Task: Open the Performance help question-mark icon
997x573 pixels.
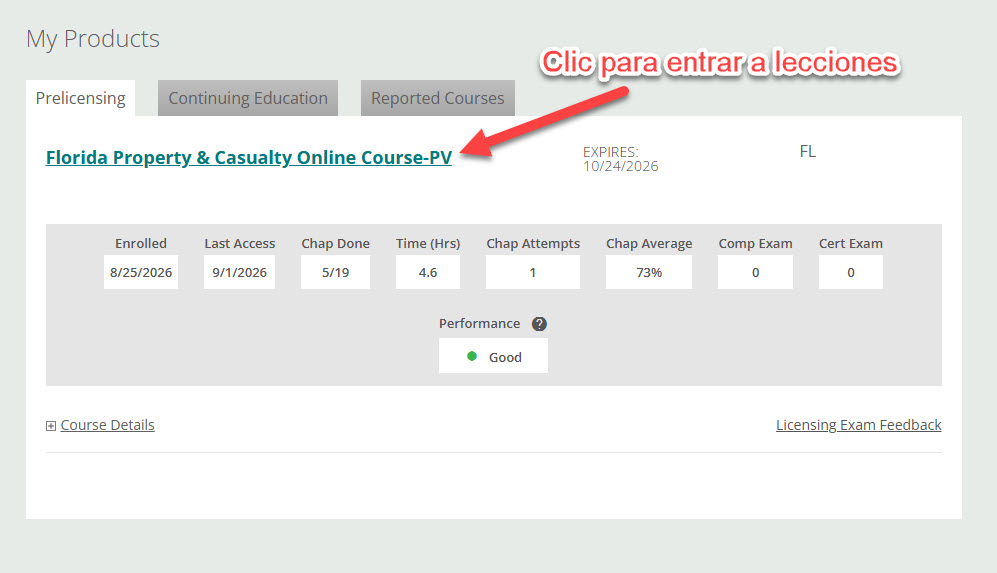Action: (539, 324)
